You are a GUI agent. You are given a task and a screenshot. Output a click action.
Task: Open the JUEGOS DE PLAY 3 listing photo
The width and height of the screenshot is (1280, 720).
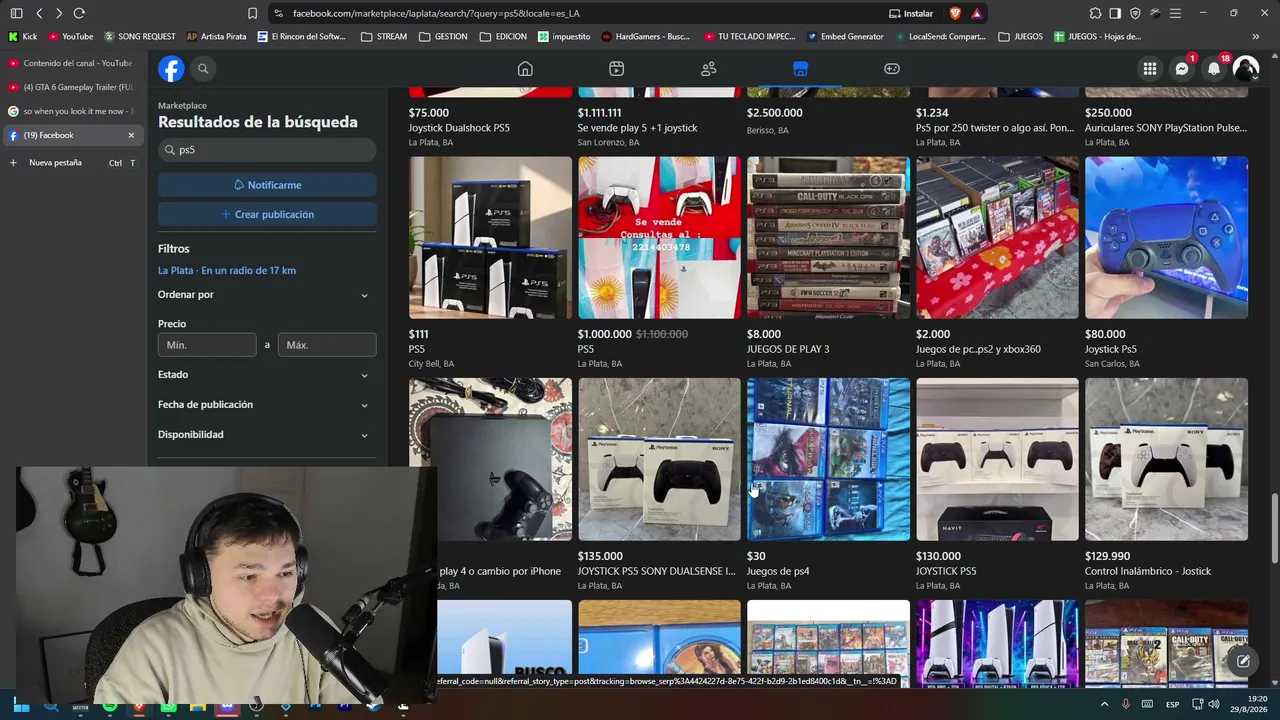828,238
